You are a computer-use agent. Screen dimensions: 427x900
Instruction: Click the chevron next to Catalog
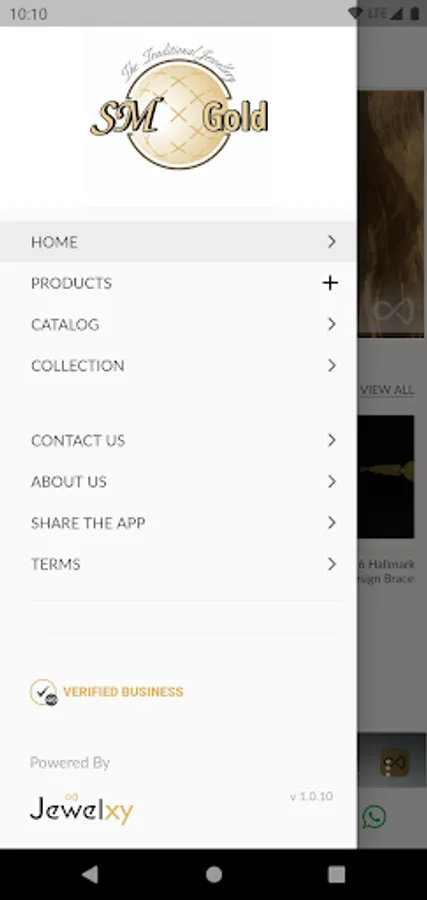(332, 324)
